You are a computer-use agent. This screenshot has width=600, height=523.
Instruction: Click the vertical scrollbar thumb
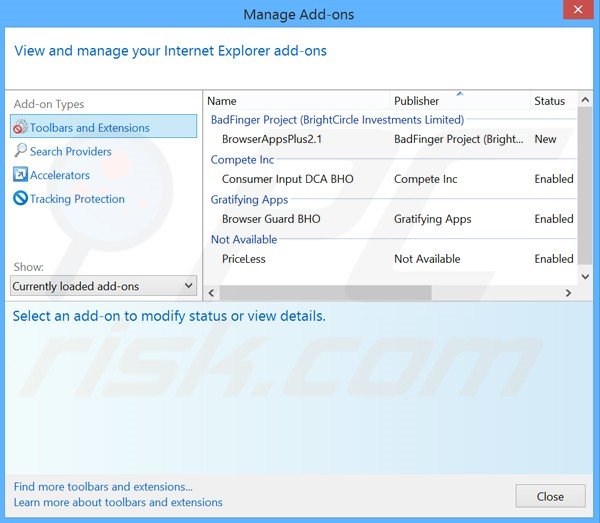585,186
